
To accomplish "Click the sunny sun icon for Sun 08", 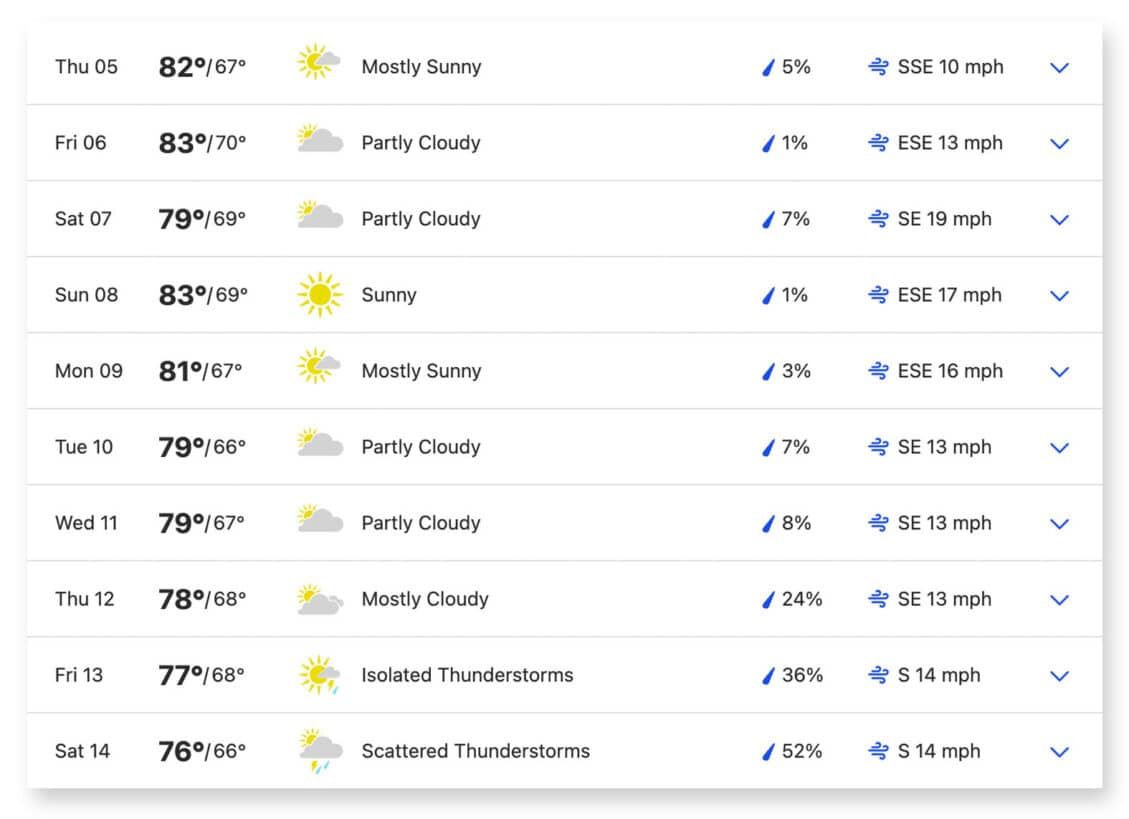I will point(318,294).
